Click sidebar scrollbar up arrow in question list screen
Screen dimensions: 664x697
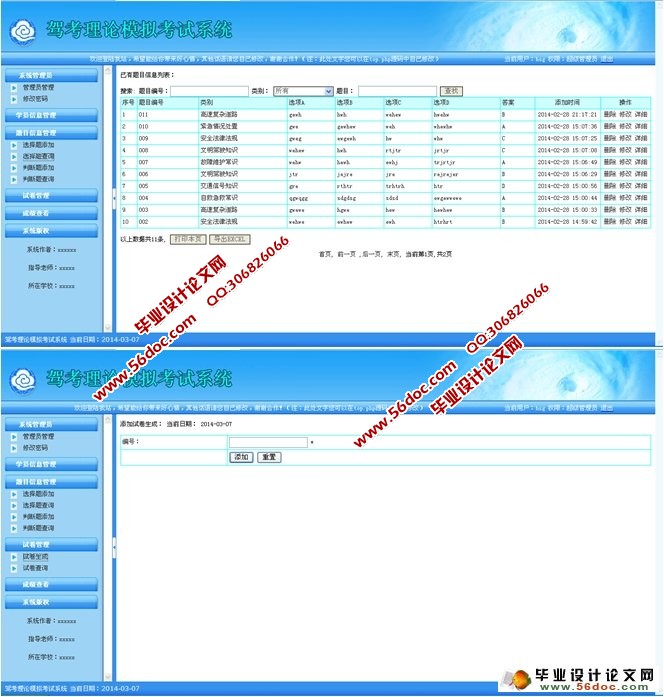pos(108,71)
